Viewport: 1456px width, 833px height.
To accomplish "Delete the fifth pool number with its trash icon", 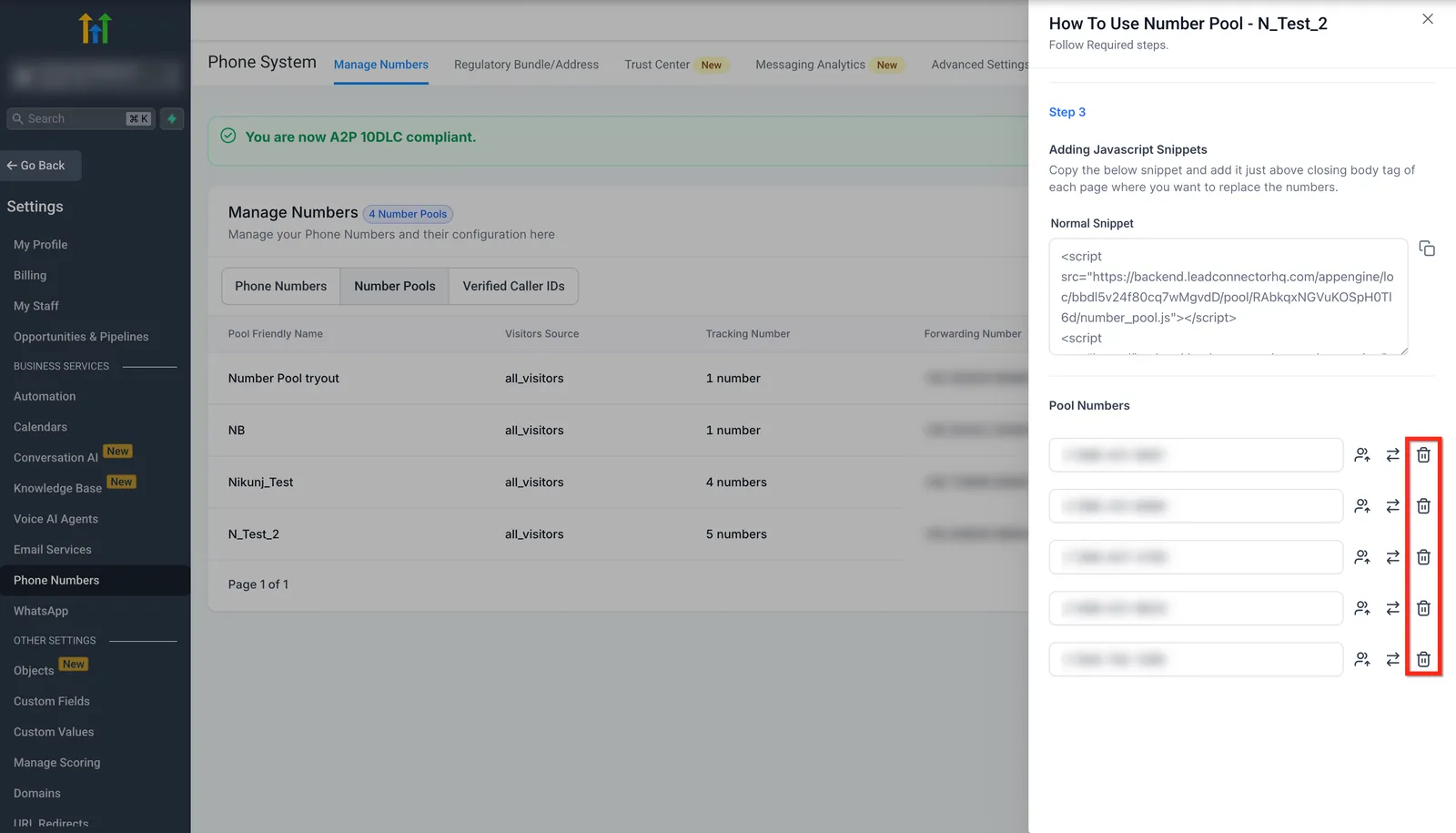I will 1424,658.
